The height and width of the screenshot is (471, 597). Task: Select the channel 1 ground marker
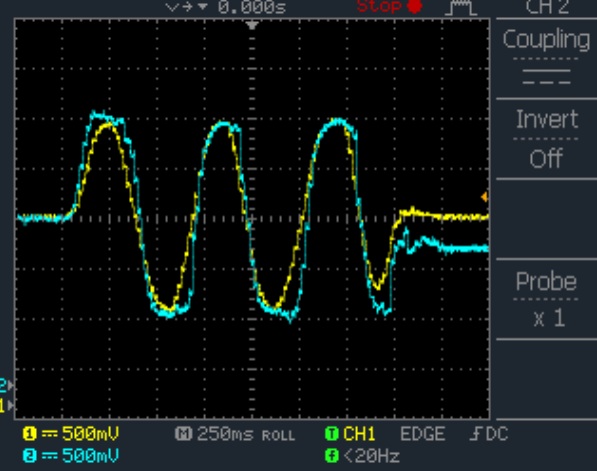pyautogui.click(x=6, y=406)
